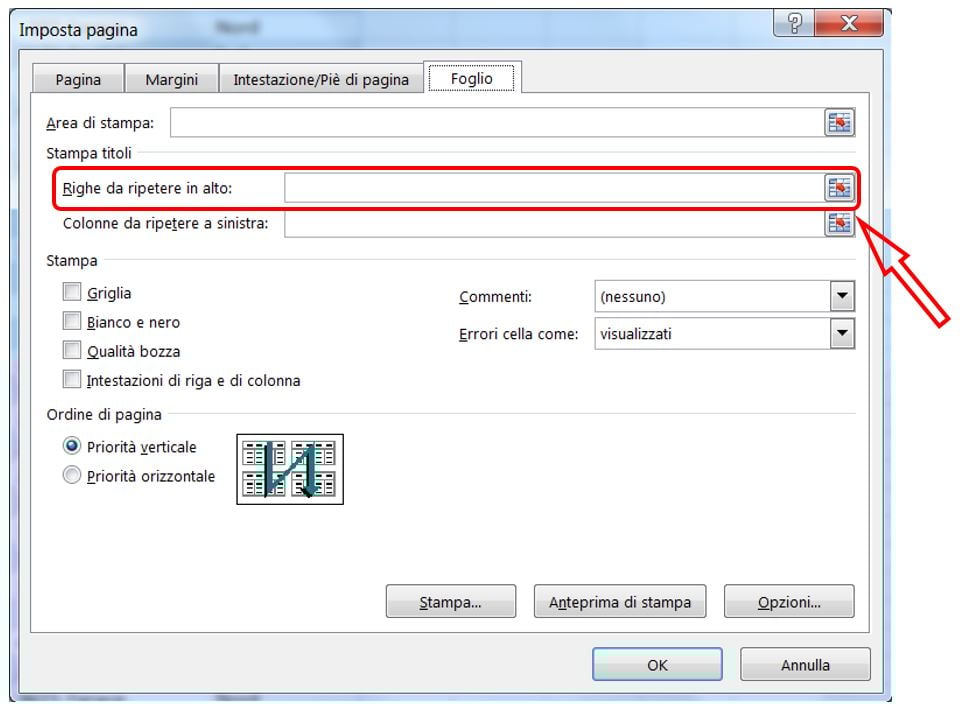Click inside the Area di stampa input field

[x=497, y=123]
